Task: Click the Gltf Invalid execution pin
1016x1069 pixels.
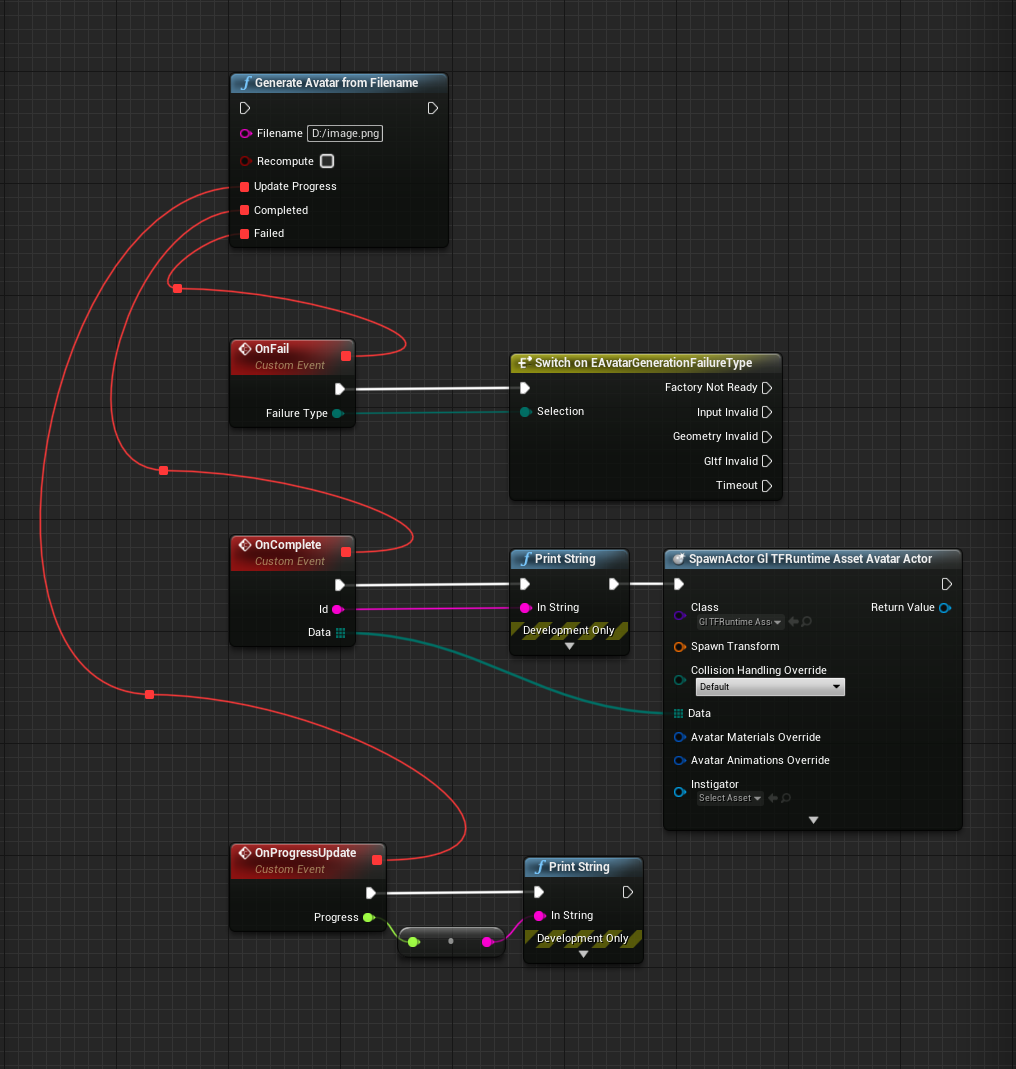Action: (767, 462)
